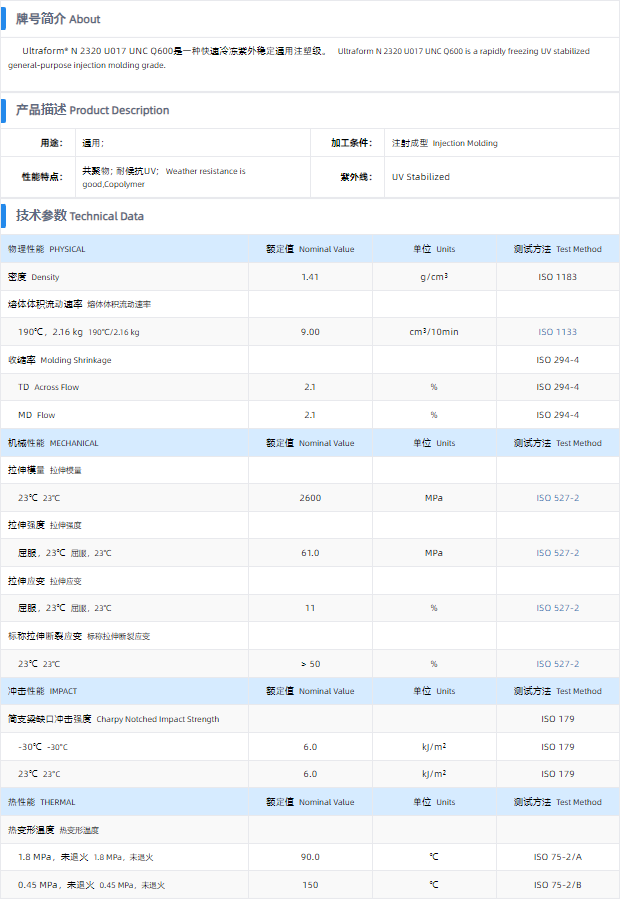Click 单位 Units header in MECHANICAL section
Image resolution: width=620 pixels, height=899 pixels.
pos(434,443)
